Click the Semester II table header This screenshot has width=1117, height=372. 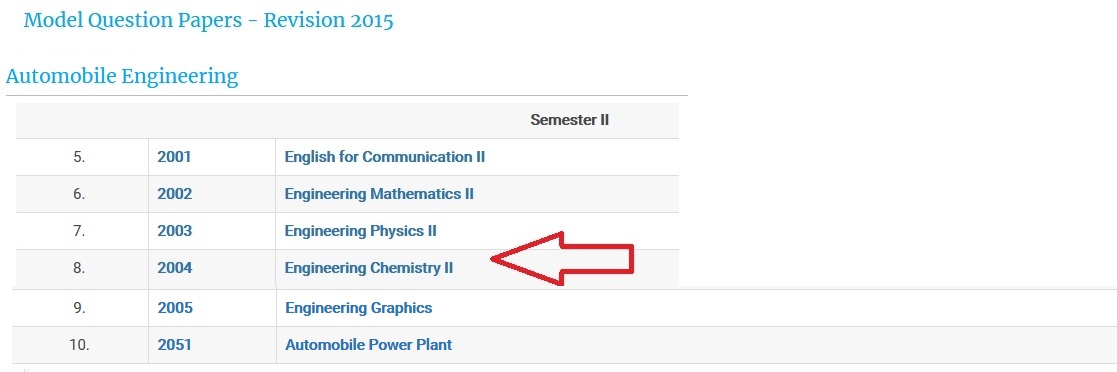[569, 120]
